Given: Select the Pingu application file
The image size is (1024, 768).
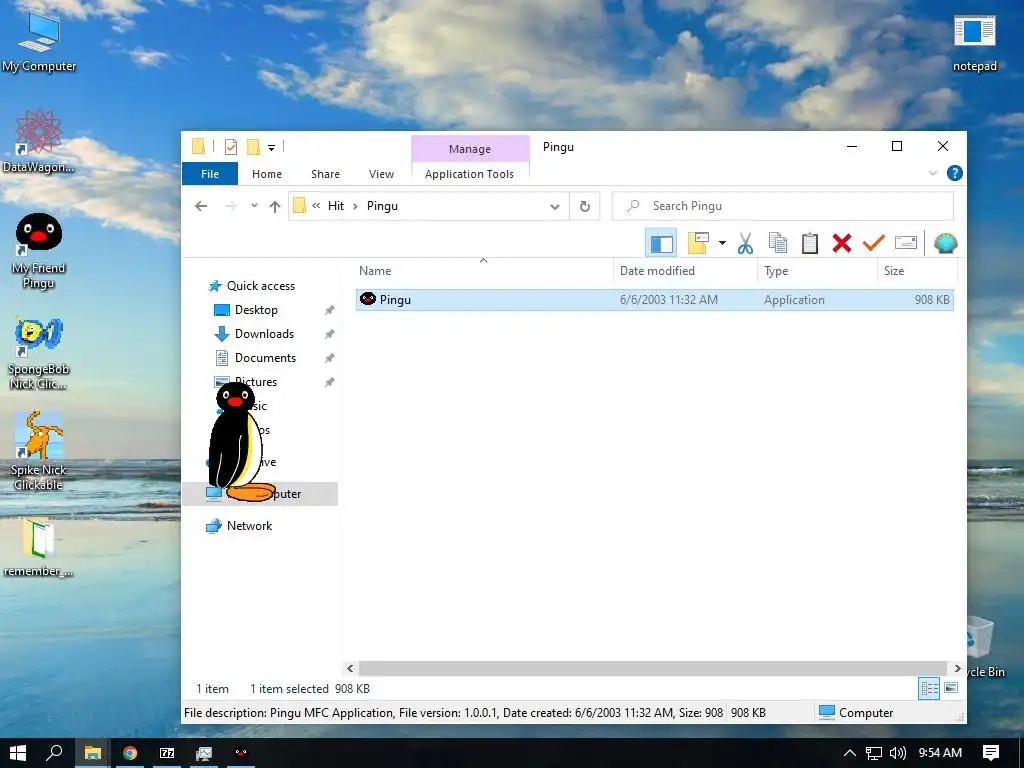Looking at the screenshot, I should tap(654, 300).
